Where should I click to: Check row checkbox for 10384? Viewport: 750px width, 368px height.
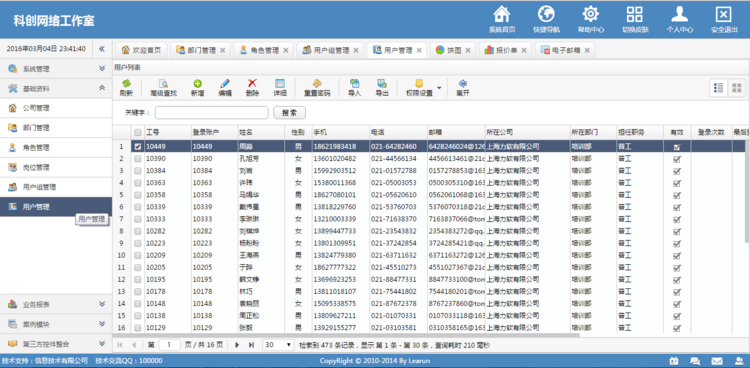click(x=138, y=171)
